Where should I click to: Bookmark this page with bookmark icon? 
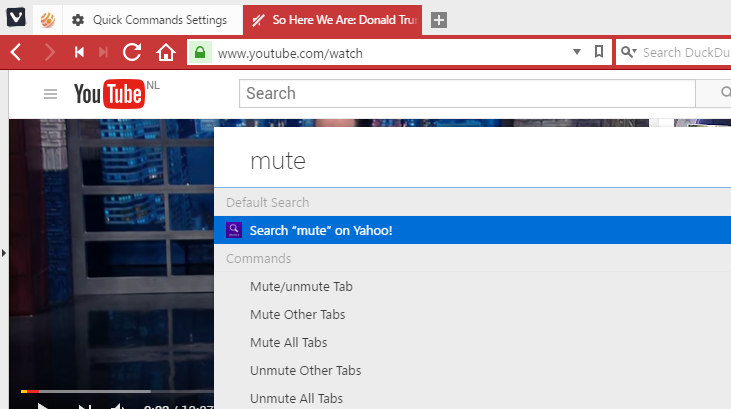599,52
